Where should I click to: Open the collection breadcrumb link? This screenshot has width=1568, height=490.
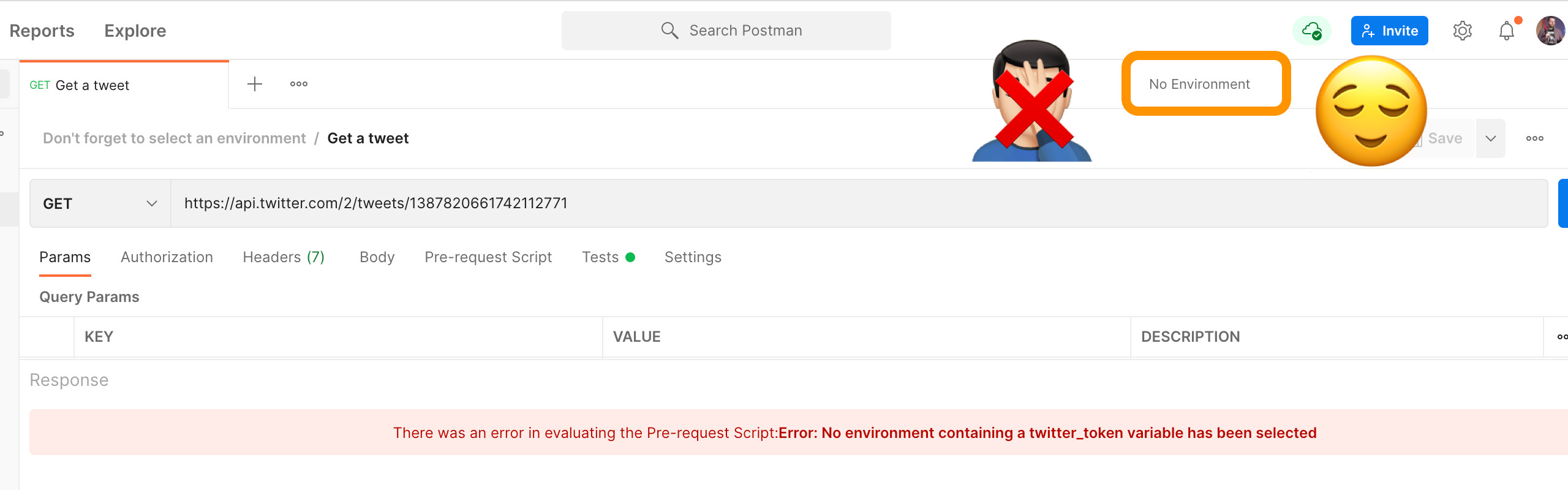[174, 138]
